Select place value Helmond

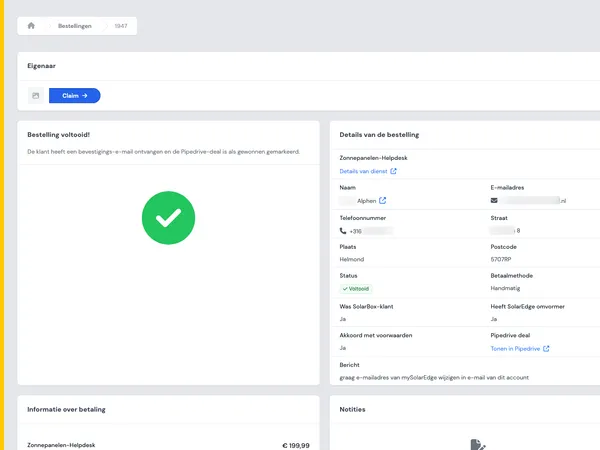pos(352,259)
